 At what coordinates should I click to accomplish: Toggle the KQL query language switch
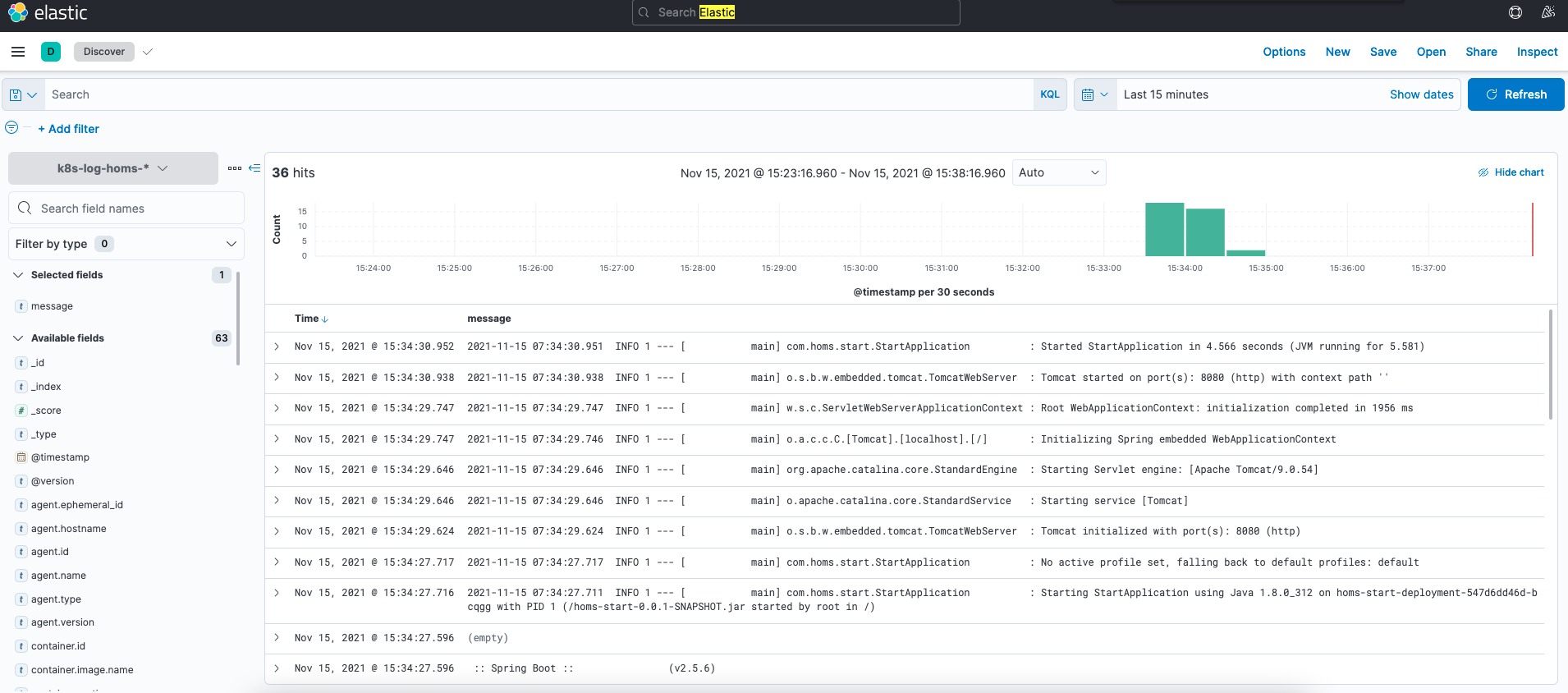pyautogui.click(x=1049, y=95)
